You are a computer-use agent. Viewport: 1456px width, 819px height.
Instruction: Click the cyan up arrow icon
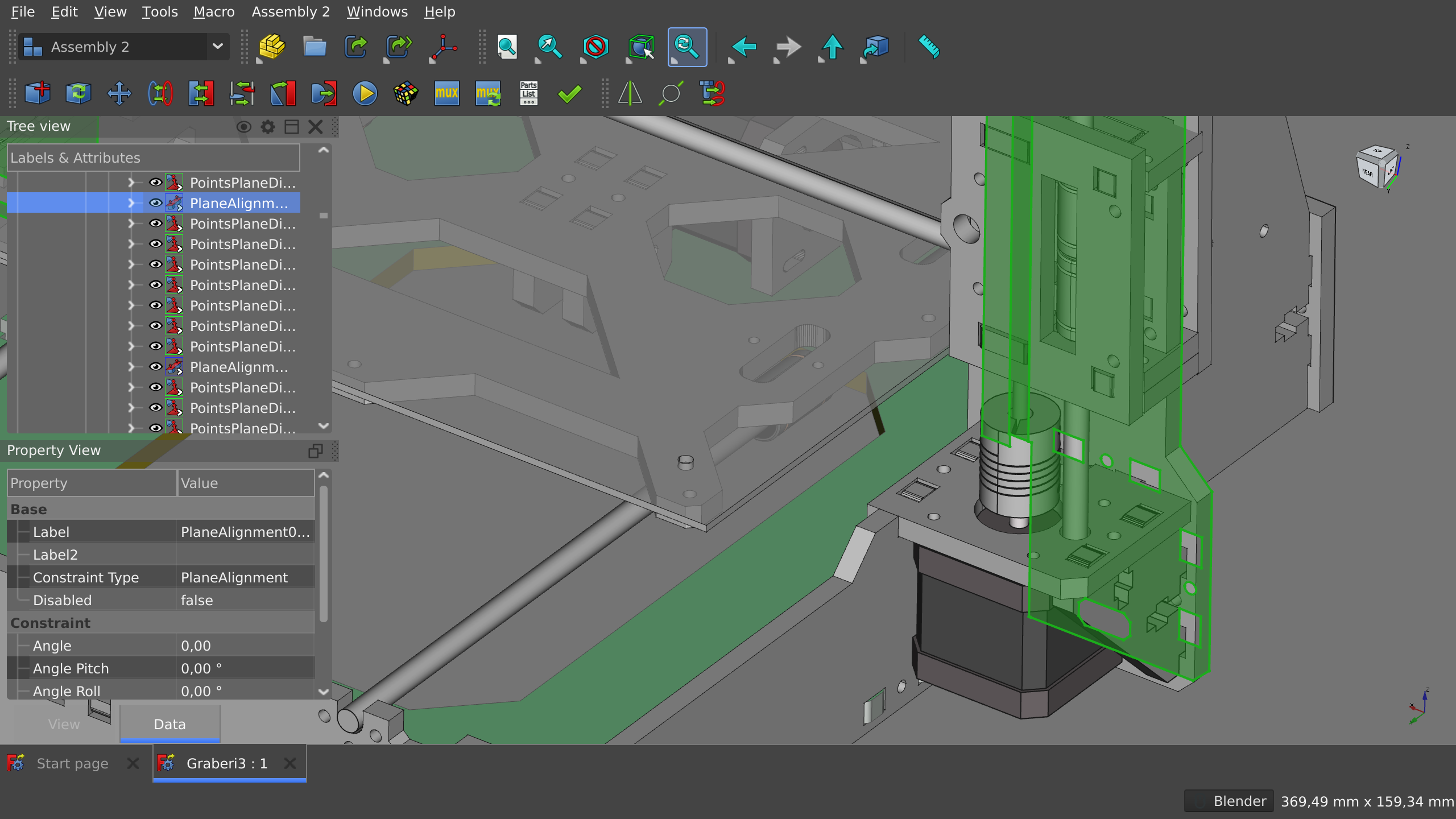pyautogui.click(x=832, y=47)
